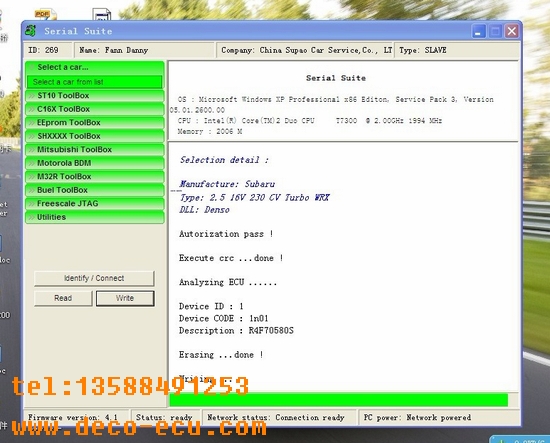Click the Read button
550x443 pixels.
(63, 298)
